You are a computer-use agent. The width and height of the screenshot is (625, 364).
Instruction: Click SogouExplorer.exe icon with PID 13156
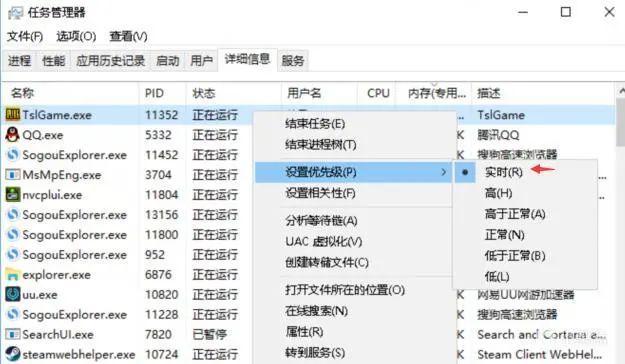coord(12,214)
